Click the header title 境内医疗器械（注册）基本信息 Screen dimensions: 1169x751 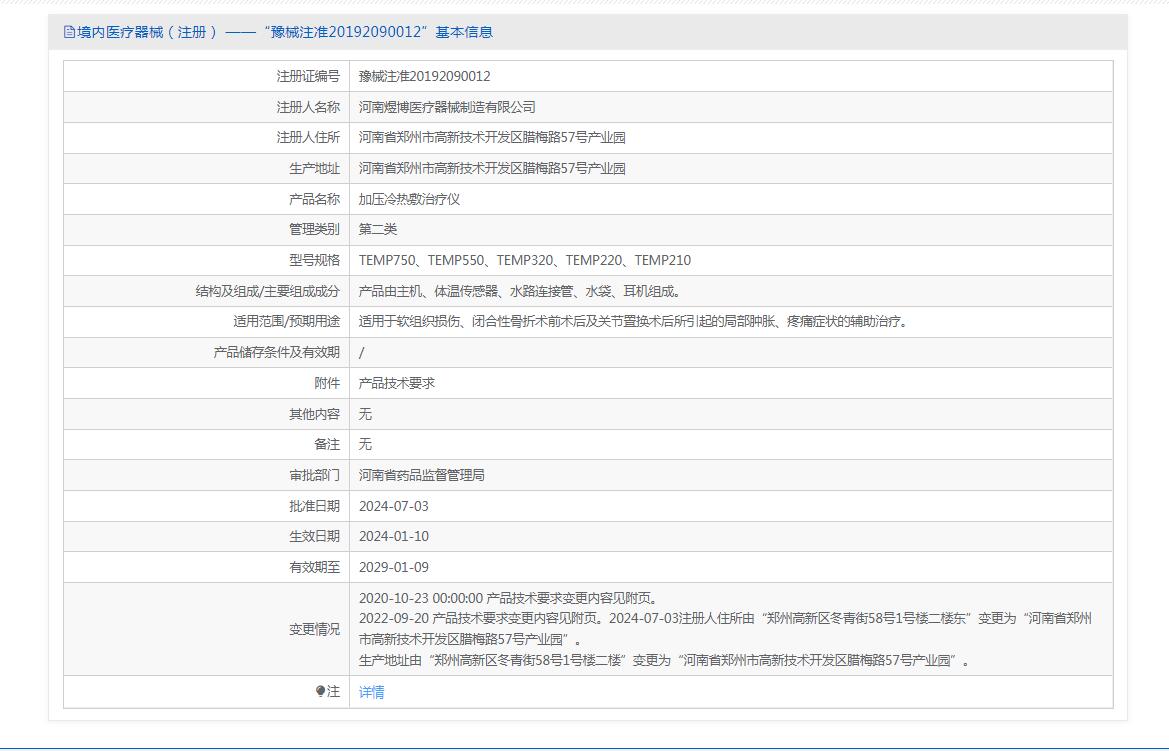(285, 32)
